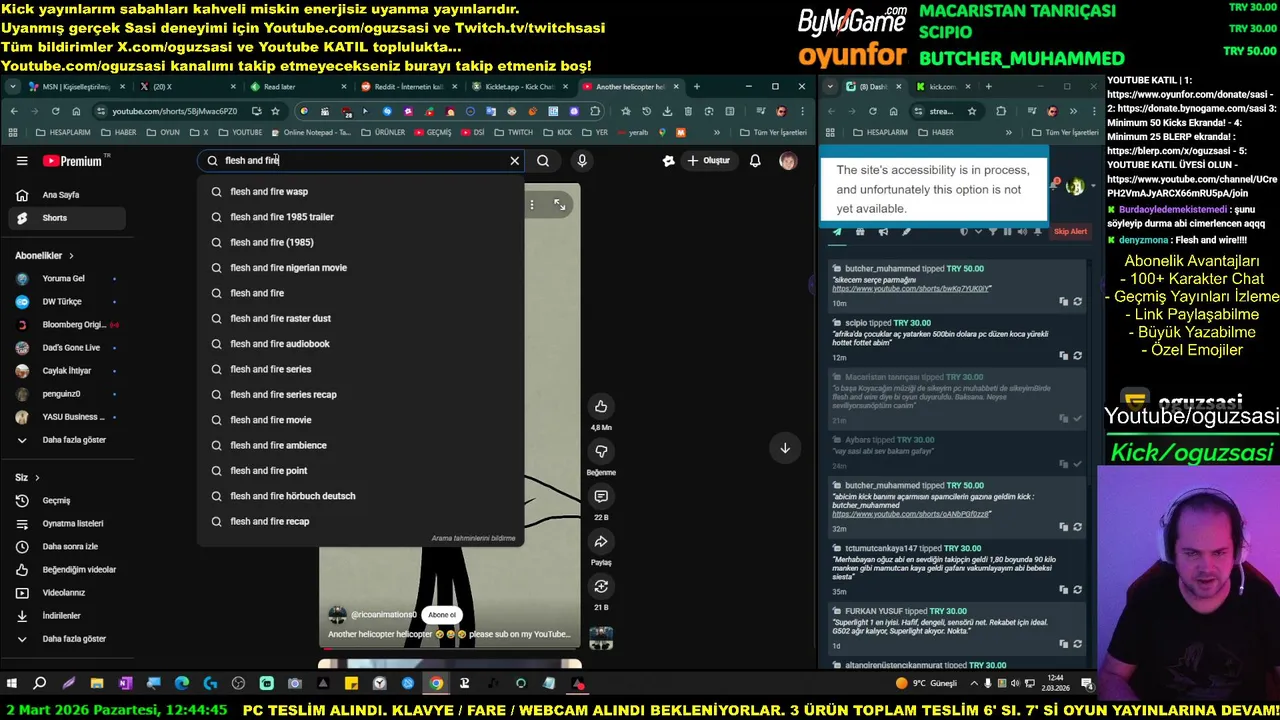
Task: Select suggestion flesh and fire series recap
Action: (360, 394)
